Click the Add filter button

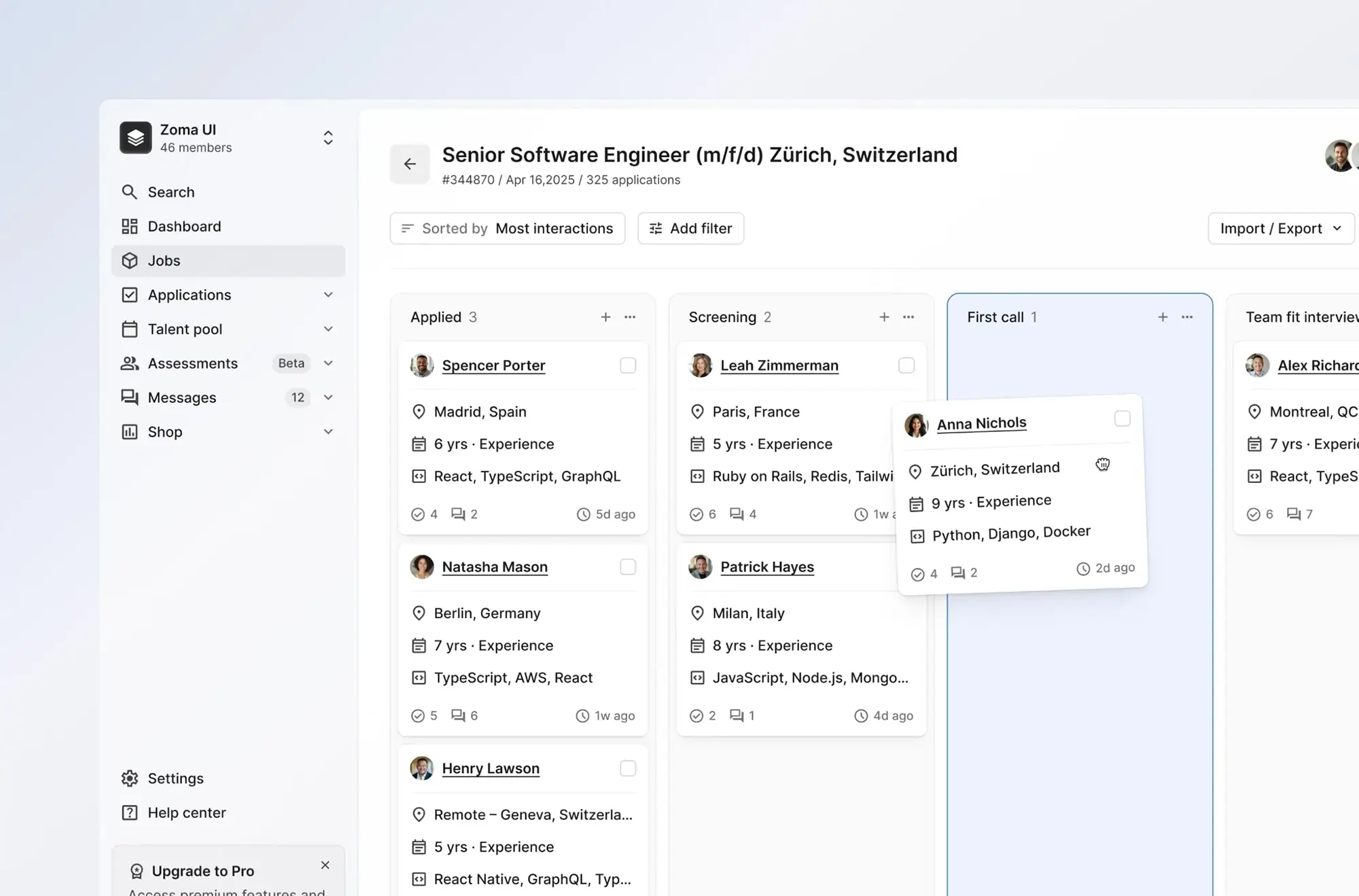(x=690, y=228)
